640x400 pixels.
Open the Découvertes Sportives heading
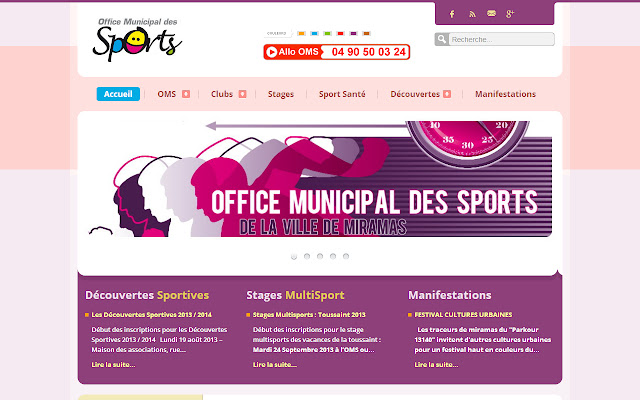click(147, 295)
